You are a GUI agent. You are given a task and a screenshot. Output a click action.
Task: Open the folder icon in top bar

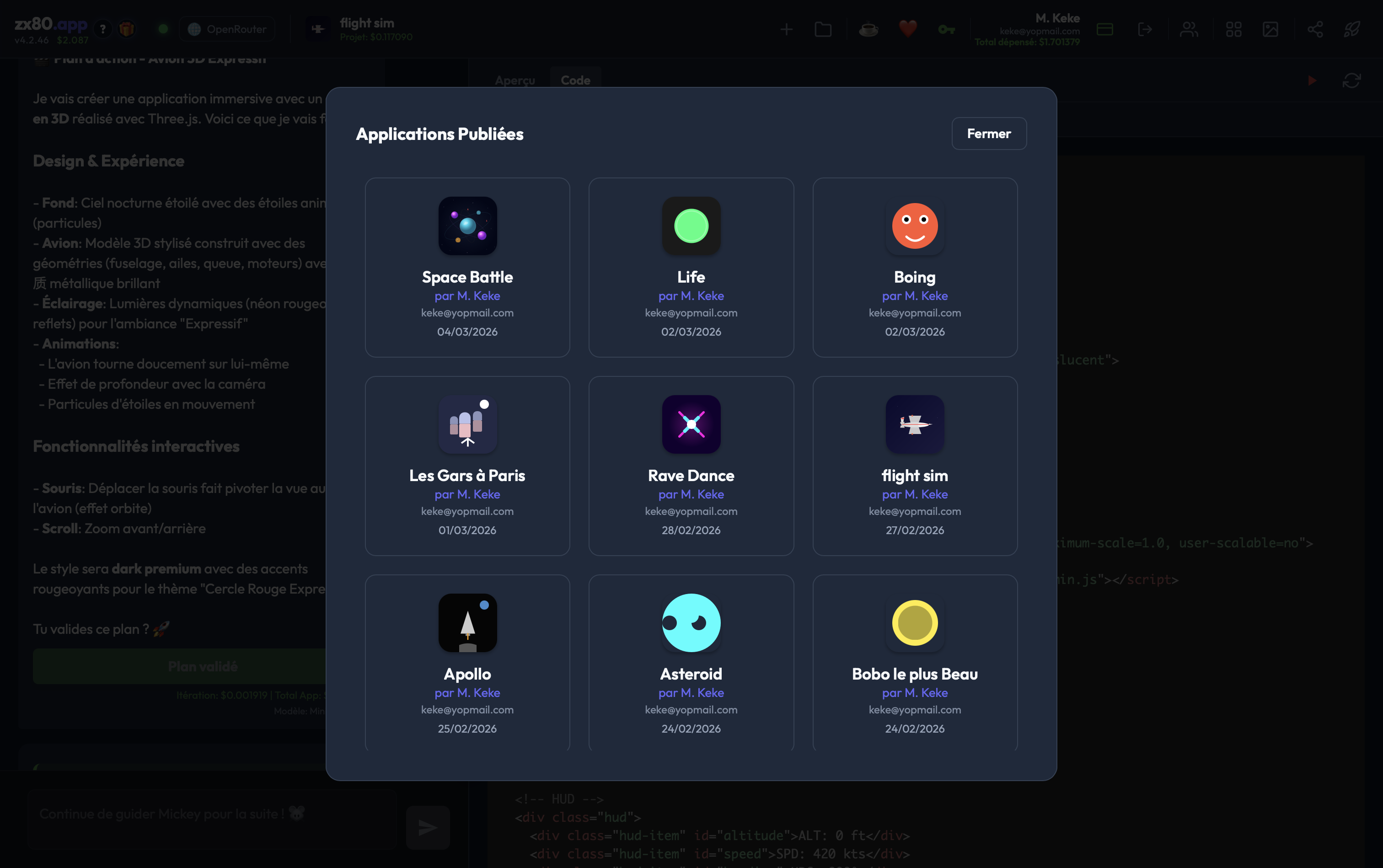click(823, 29)
